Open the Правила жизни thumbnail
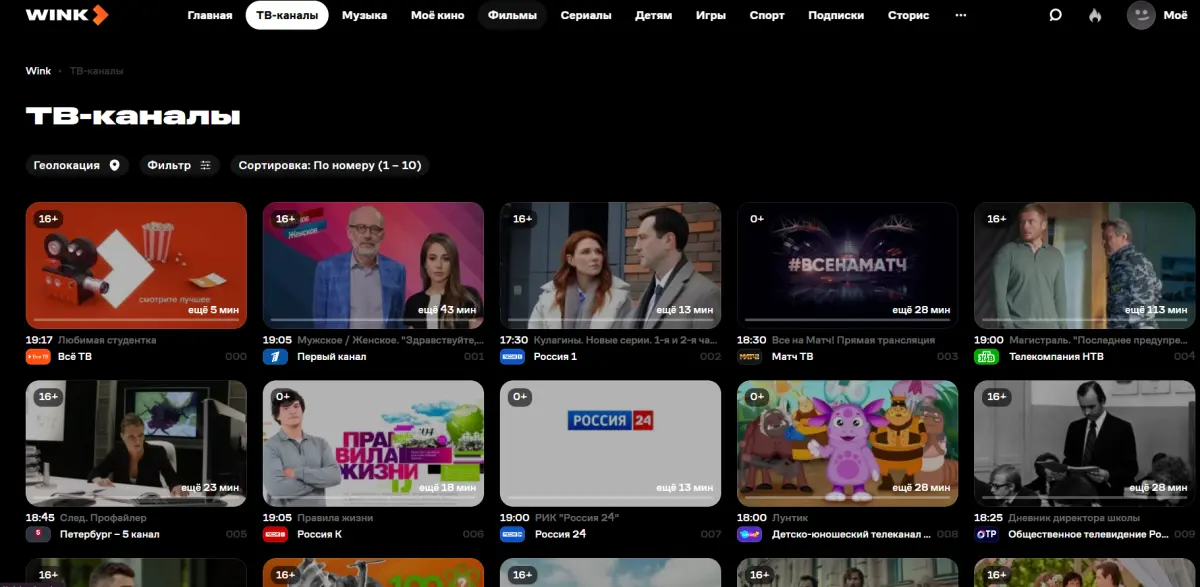Image resolution: width=1200 pixels, height=587 pixels. pyautogui.click(x=373, y=443)
